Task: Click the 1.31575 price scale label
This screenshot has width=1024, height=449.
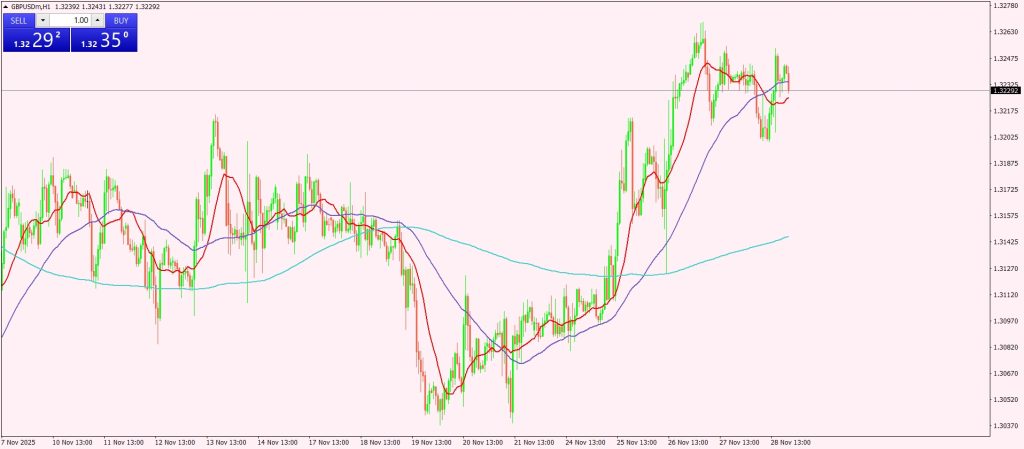Action: (1004, 215)
